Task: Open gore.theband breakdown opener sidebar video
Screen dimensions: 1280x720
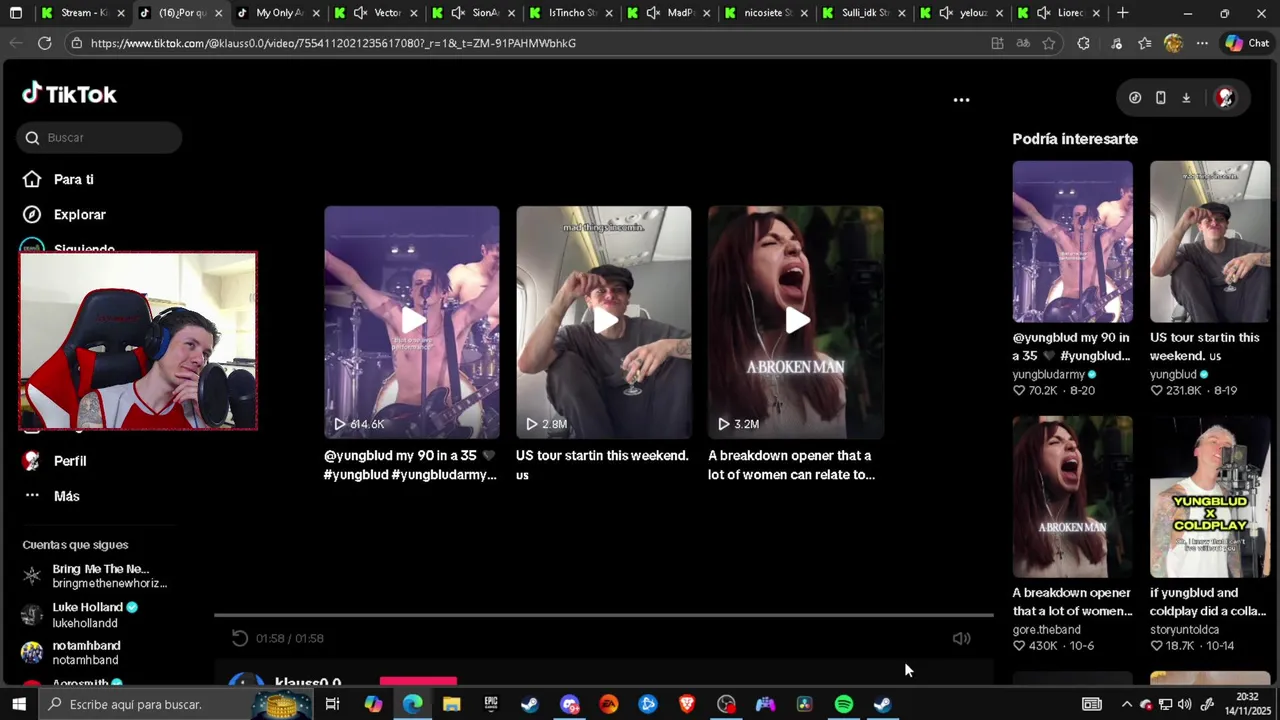Action: pyautogui.click(x=1072, y=497)
